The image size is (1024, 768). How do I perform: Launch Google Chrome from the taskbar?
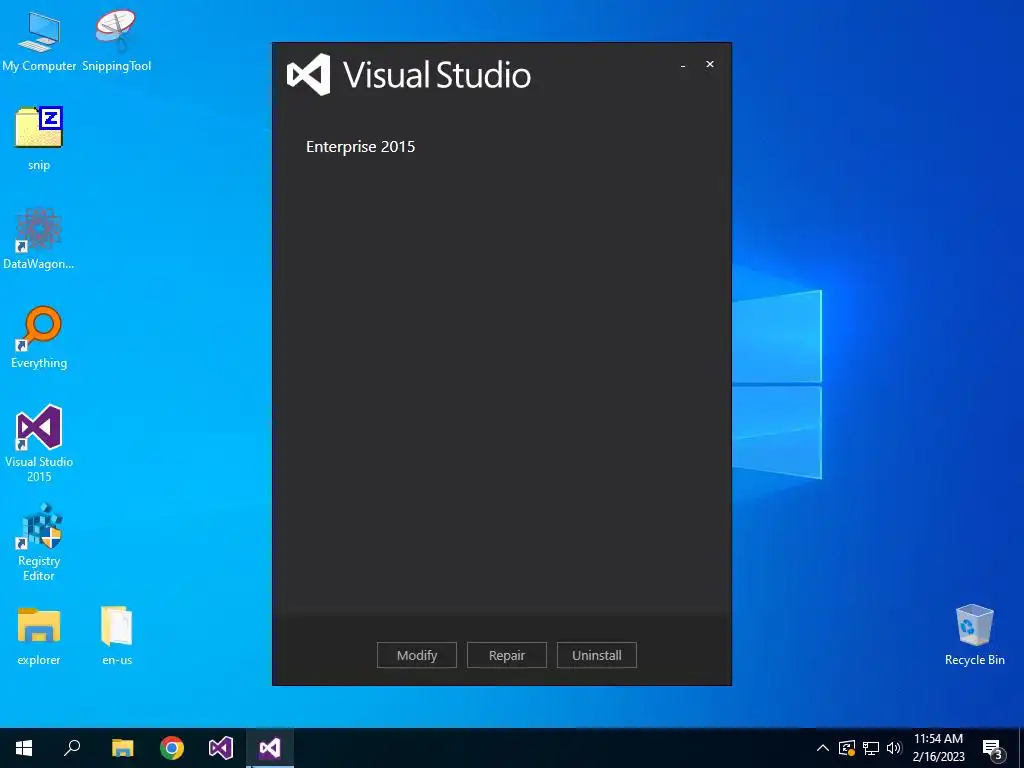point(172,748)
